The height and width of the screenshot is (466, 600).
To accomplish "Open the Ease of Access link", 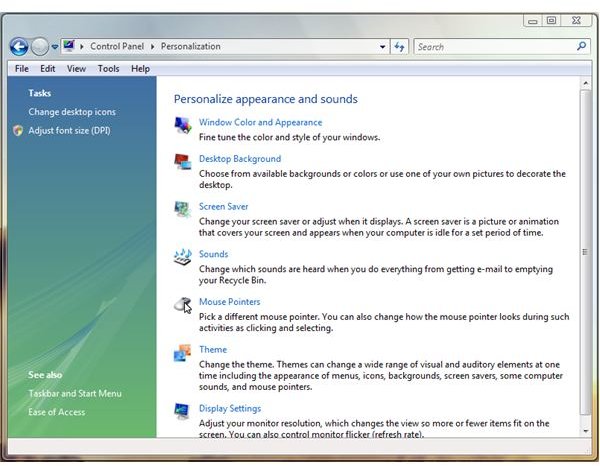I will tap(57, 411).
